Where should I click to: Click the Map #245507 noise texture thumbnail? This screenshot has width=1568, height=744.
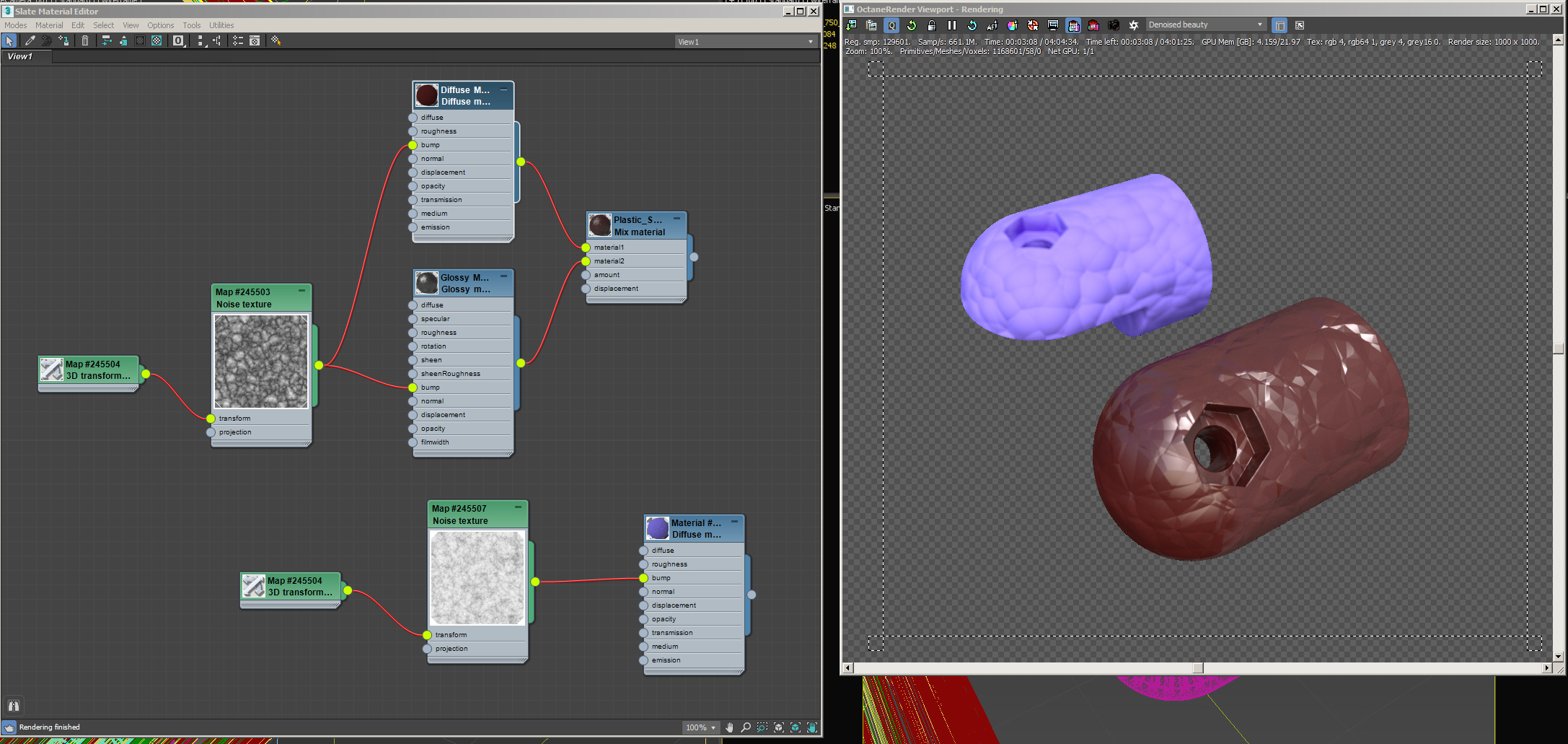tap(477, 578)
